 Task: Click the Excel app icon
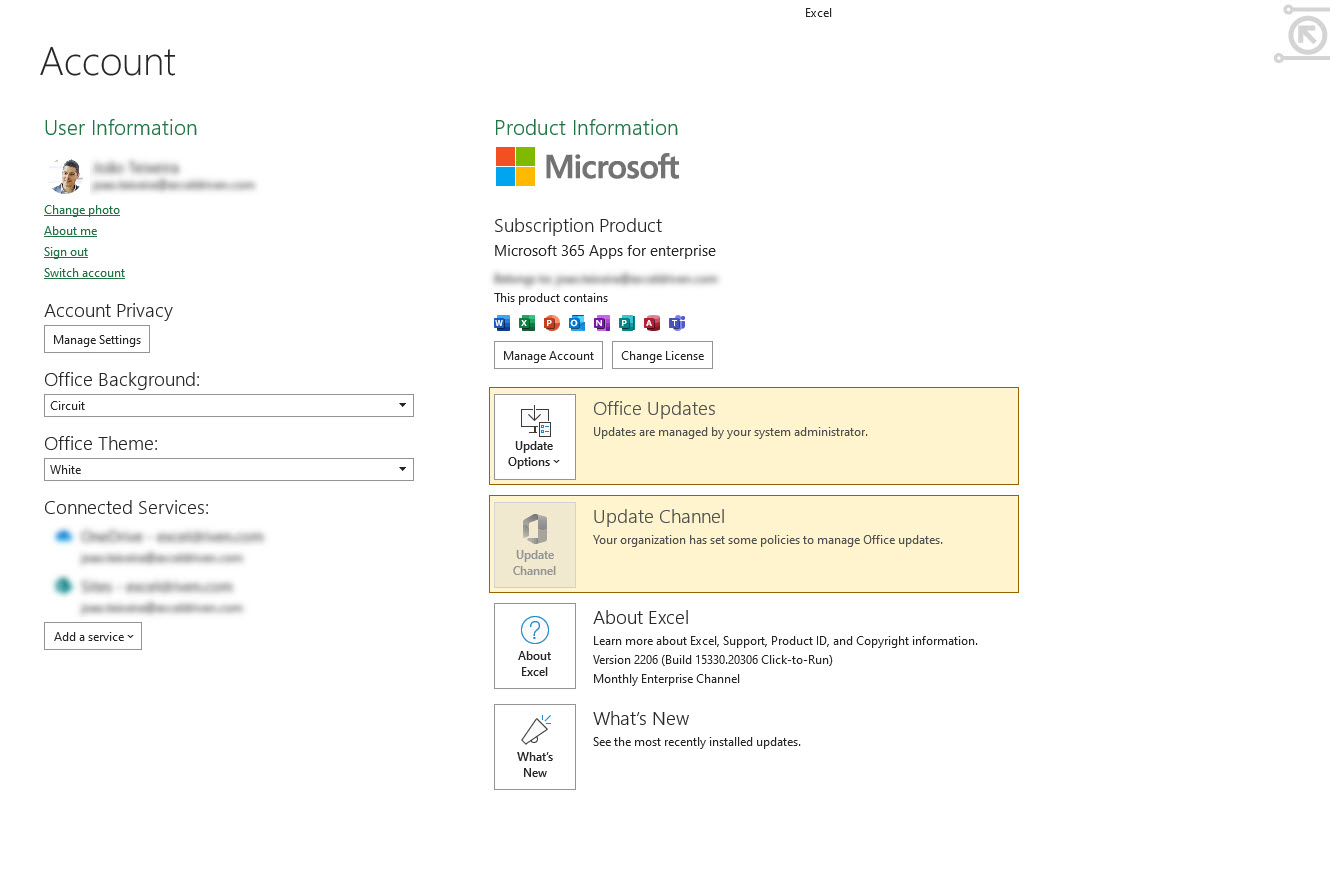coord(526,323)
